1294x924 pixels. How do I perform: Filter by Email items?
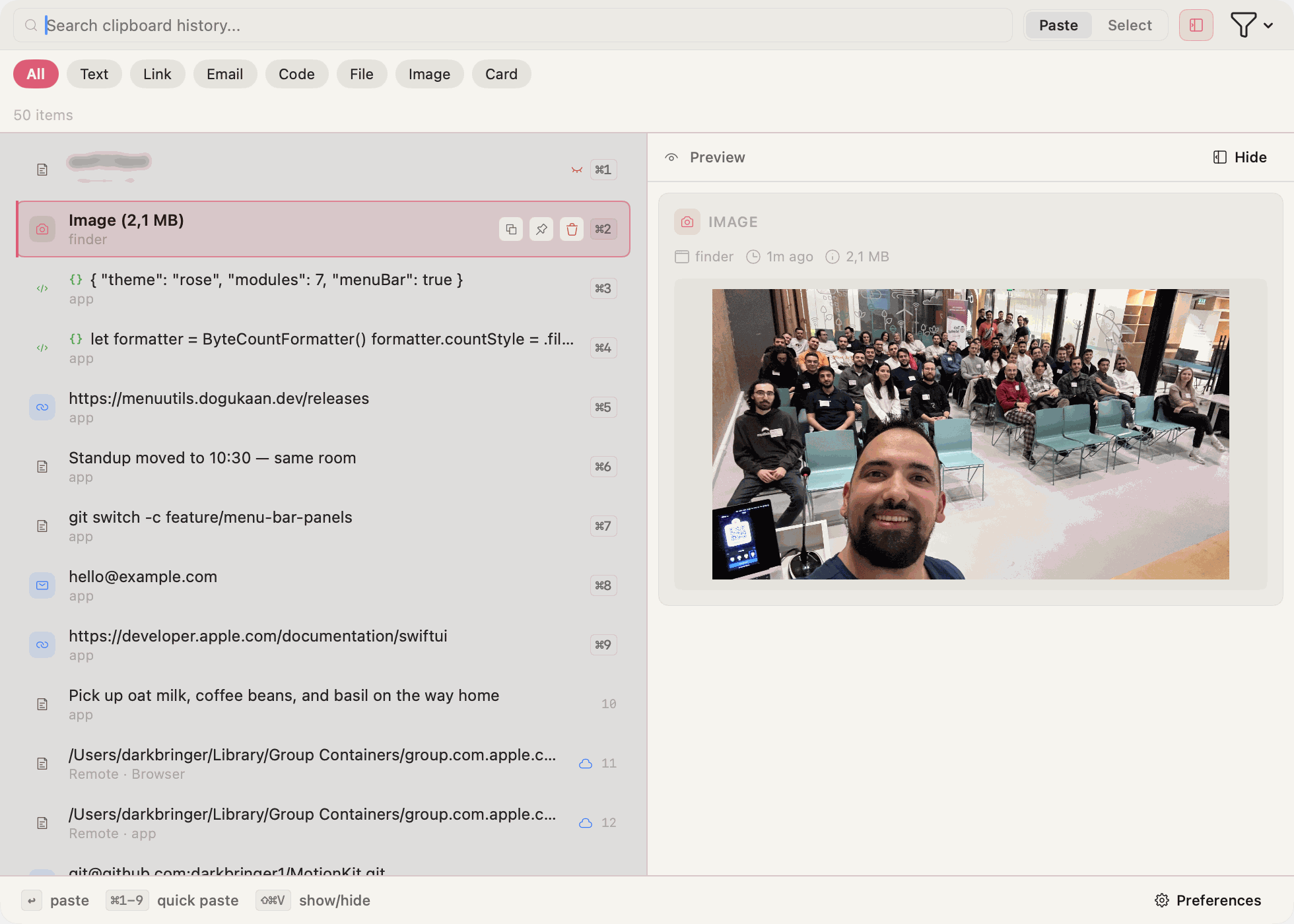point(225,74)
